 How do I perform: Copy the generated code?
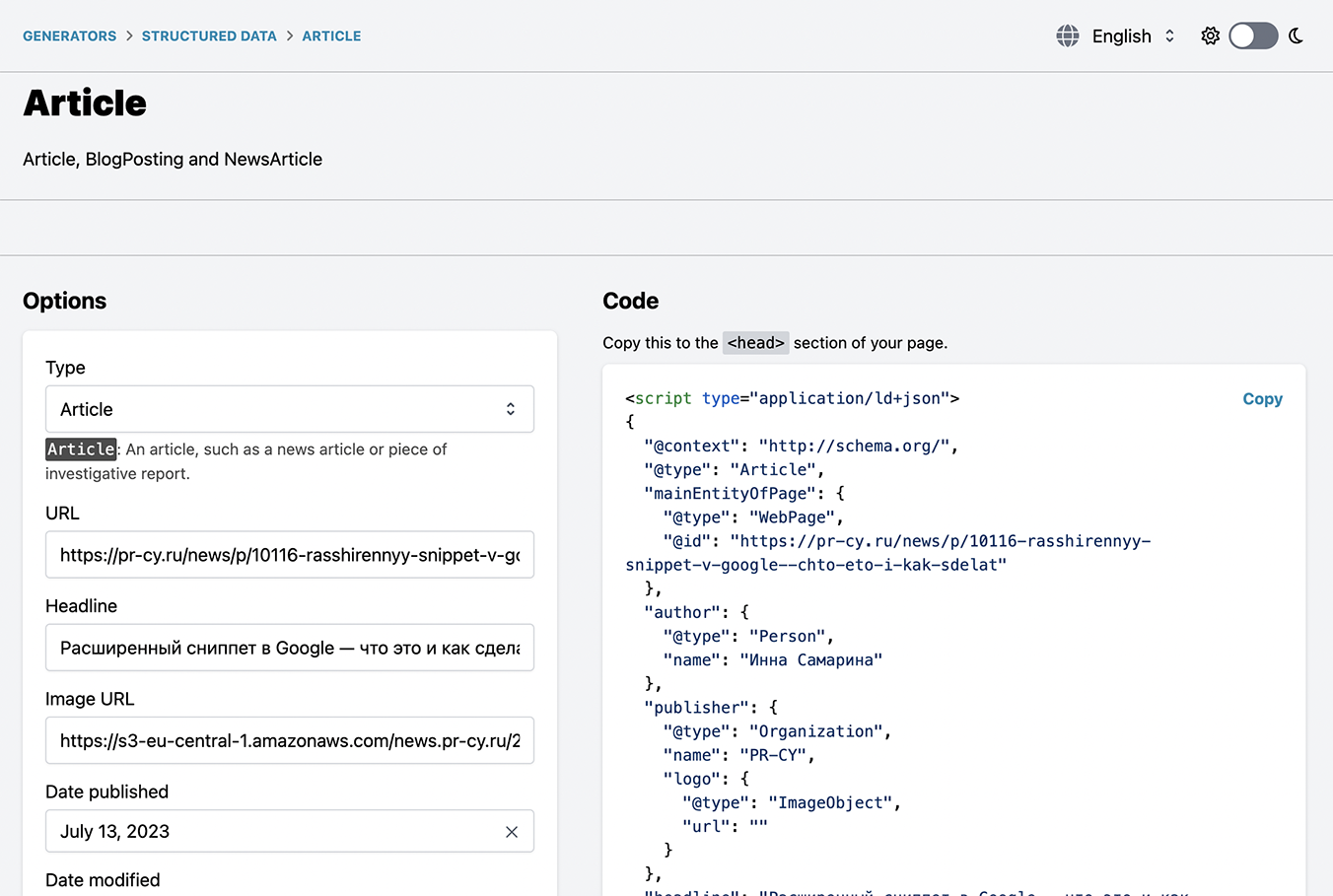[x=1262, y=399]
